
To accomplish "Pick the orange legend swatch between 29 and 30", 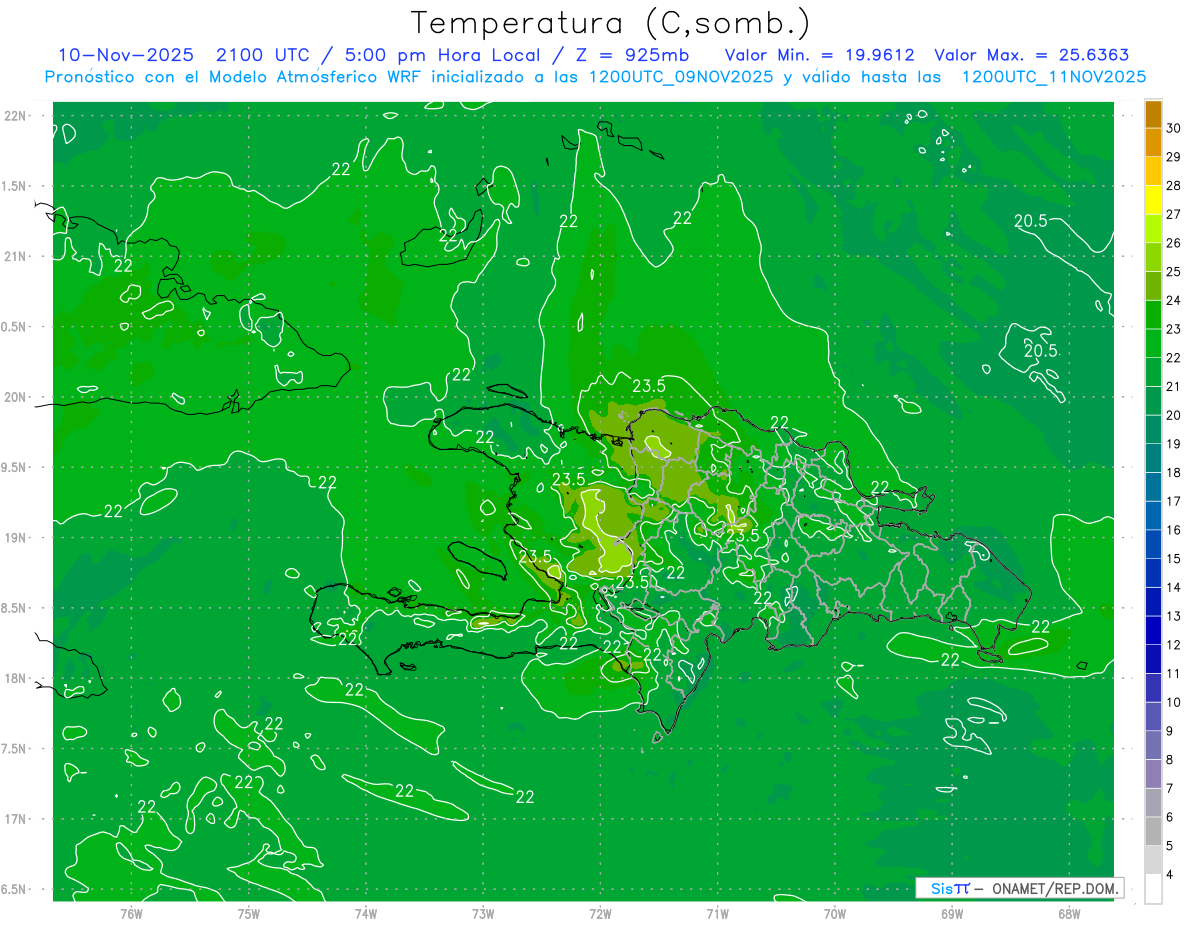I will coord(1153,143).
